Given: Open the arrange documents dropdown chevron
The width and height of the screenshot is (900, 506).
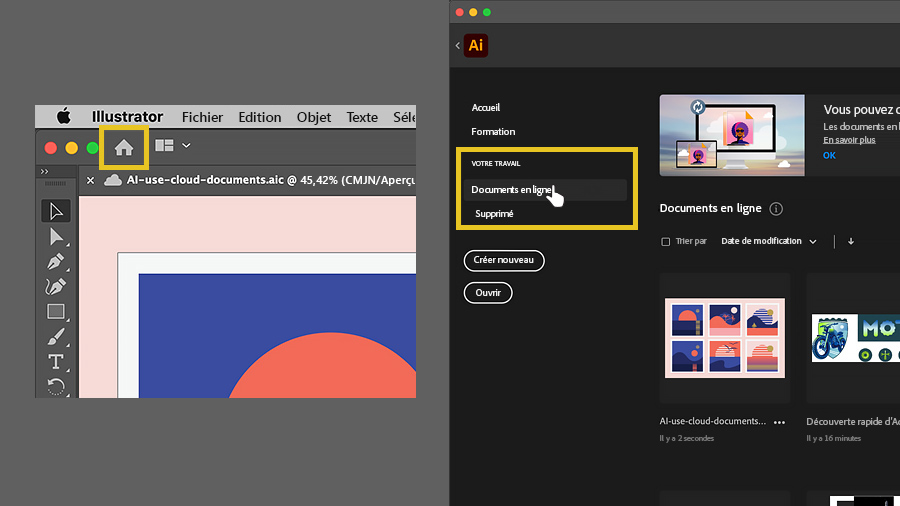Looking at the screenshot, I should click(186, 146).
